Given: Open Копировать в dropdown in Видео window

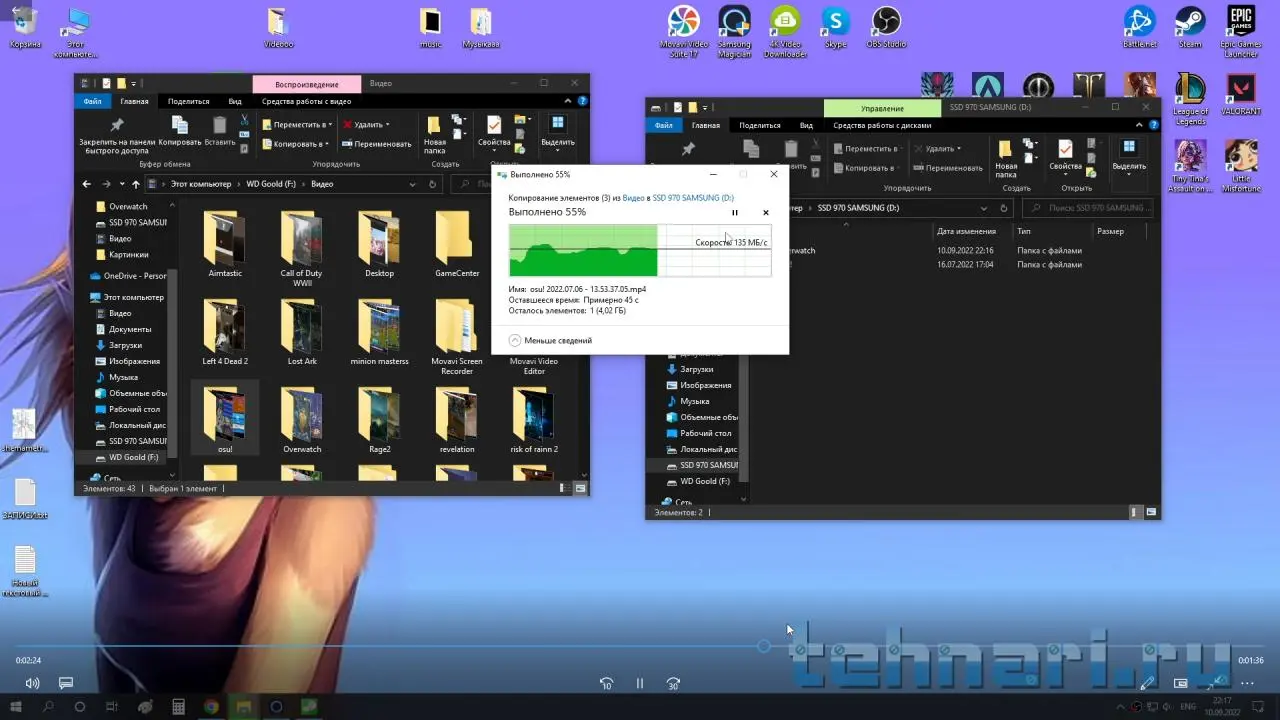Looking at the screenshot, I should (295, 144).
